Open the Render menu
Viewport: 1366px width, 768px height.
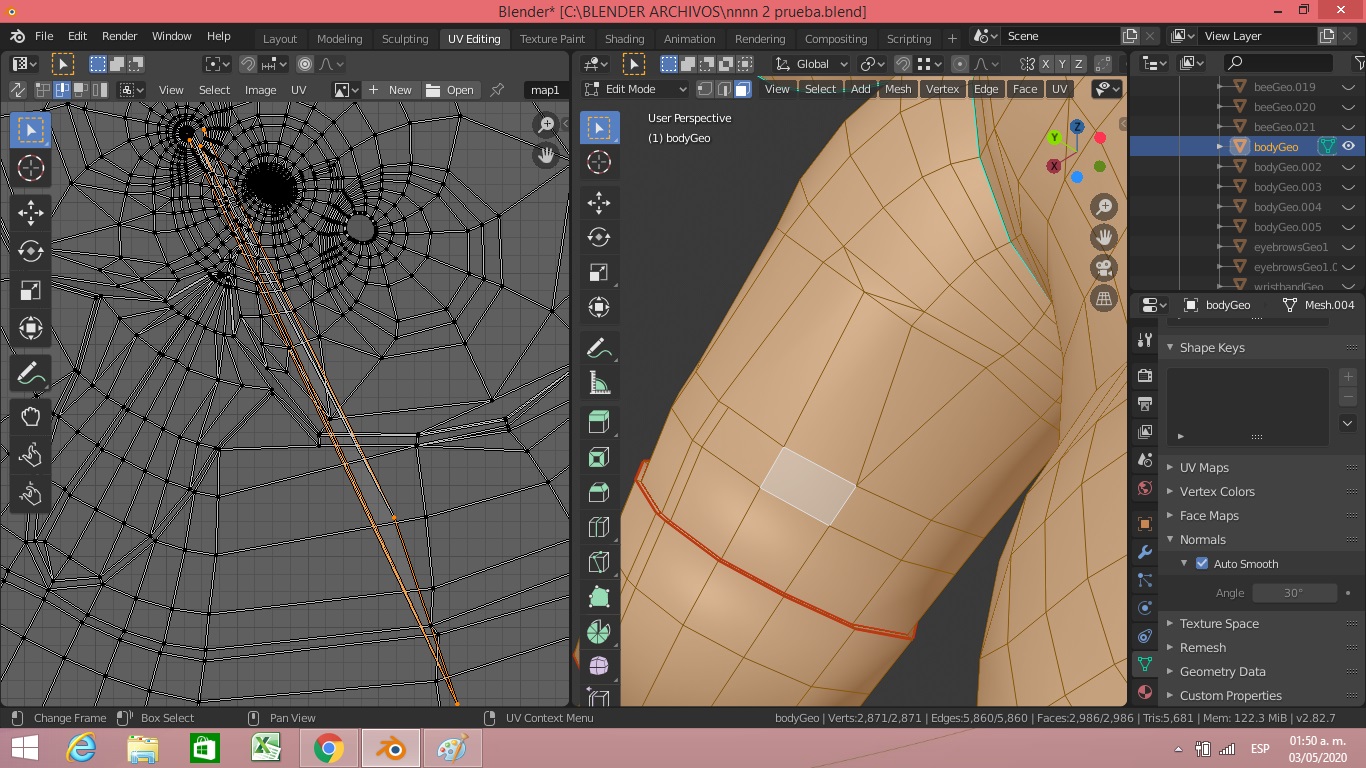click(x=119, y=36)
